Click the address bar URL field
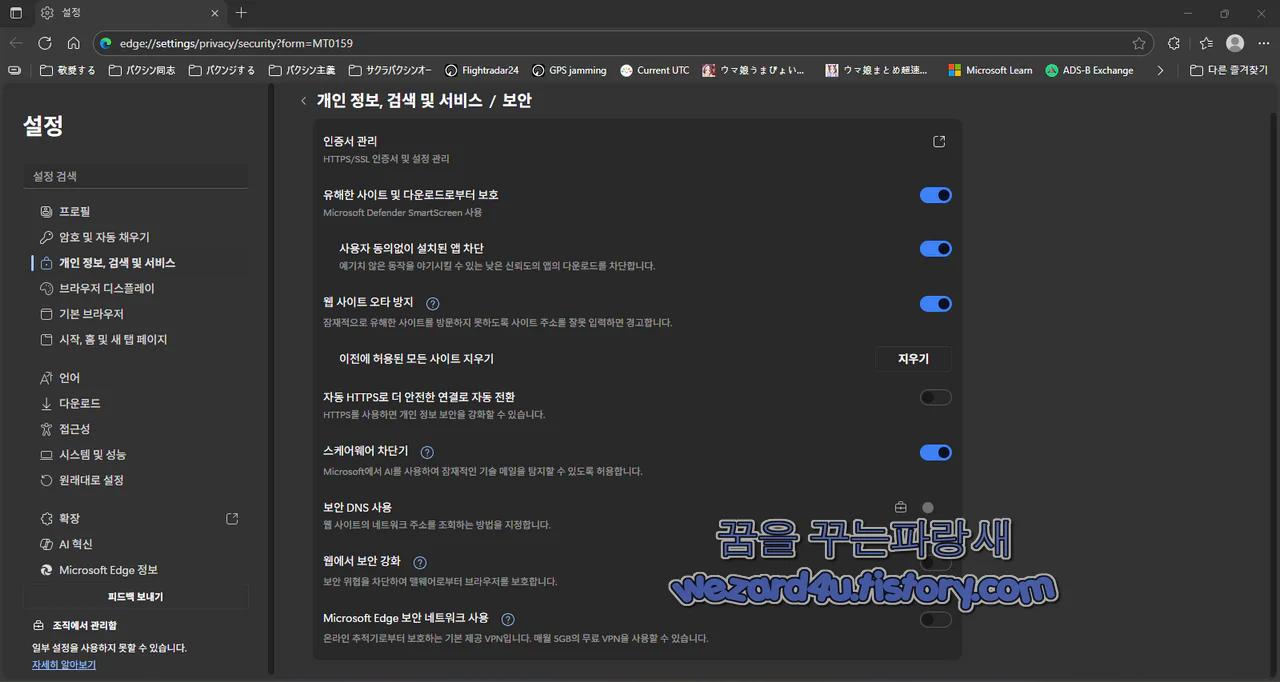 tap(623, 43)
